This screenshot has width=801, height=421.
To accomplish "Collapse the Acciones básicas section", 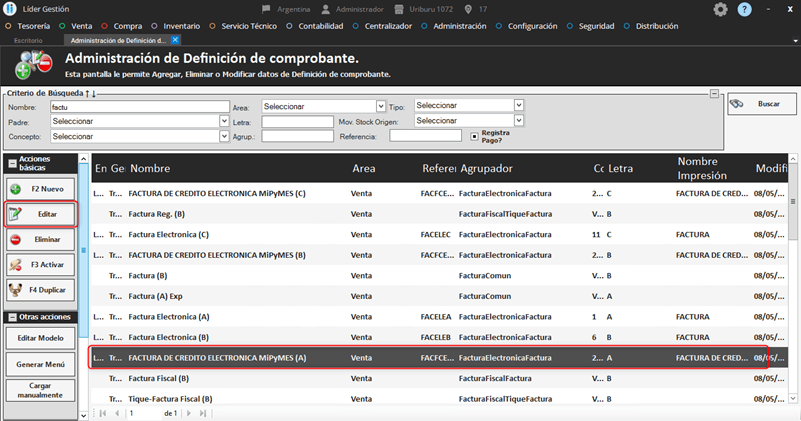I will point(12,164).
